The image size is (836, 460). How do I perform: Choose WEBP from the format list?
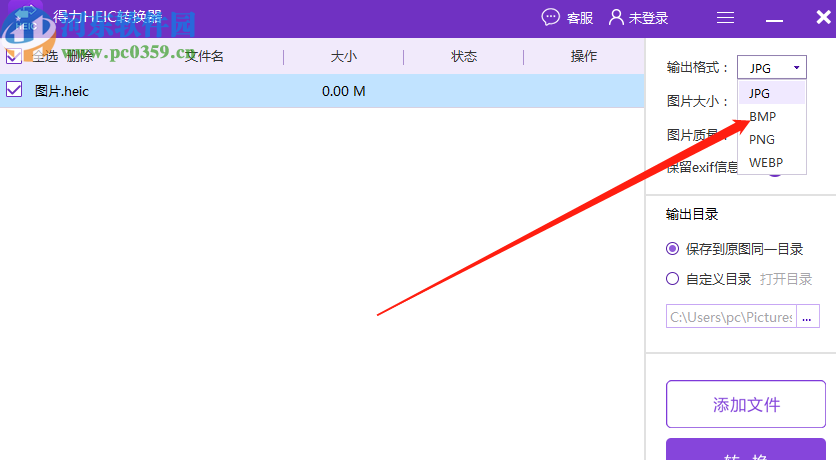(771, 162)
